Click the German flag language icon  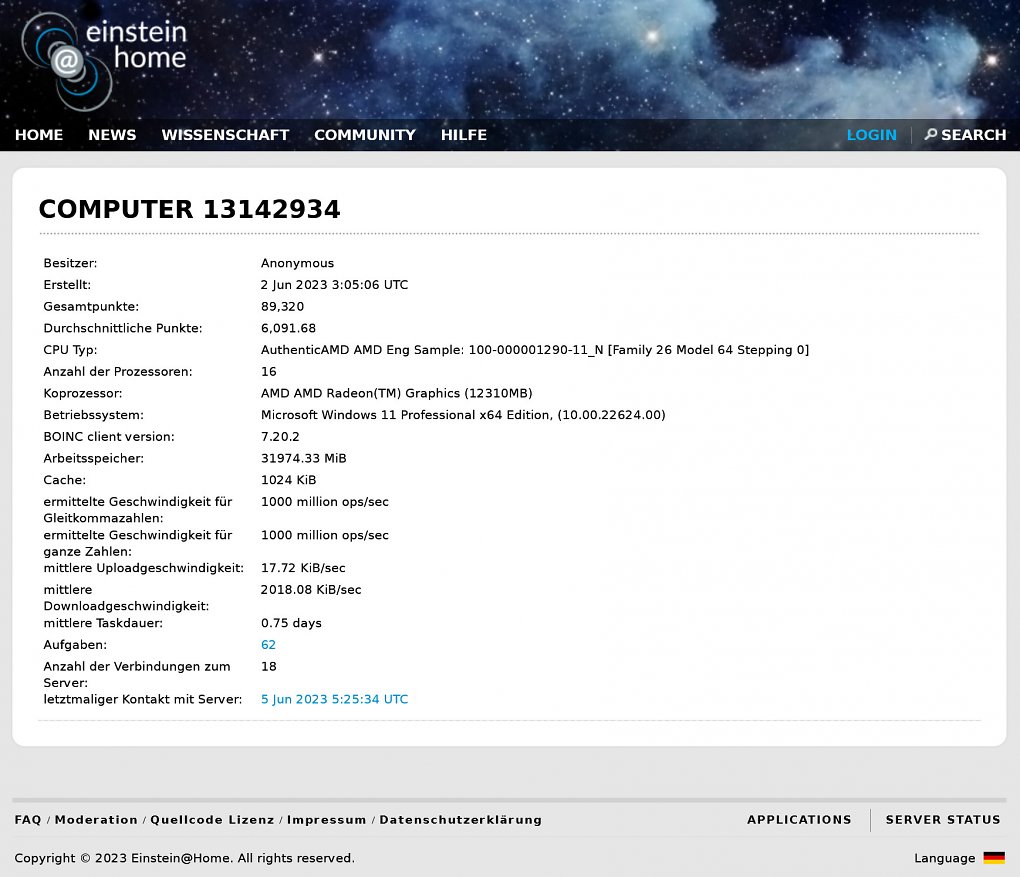pyautogui.click(x=994, y=857)
